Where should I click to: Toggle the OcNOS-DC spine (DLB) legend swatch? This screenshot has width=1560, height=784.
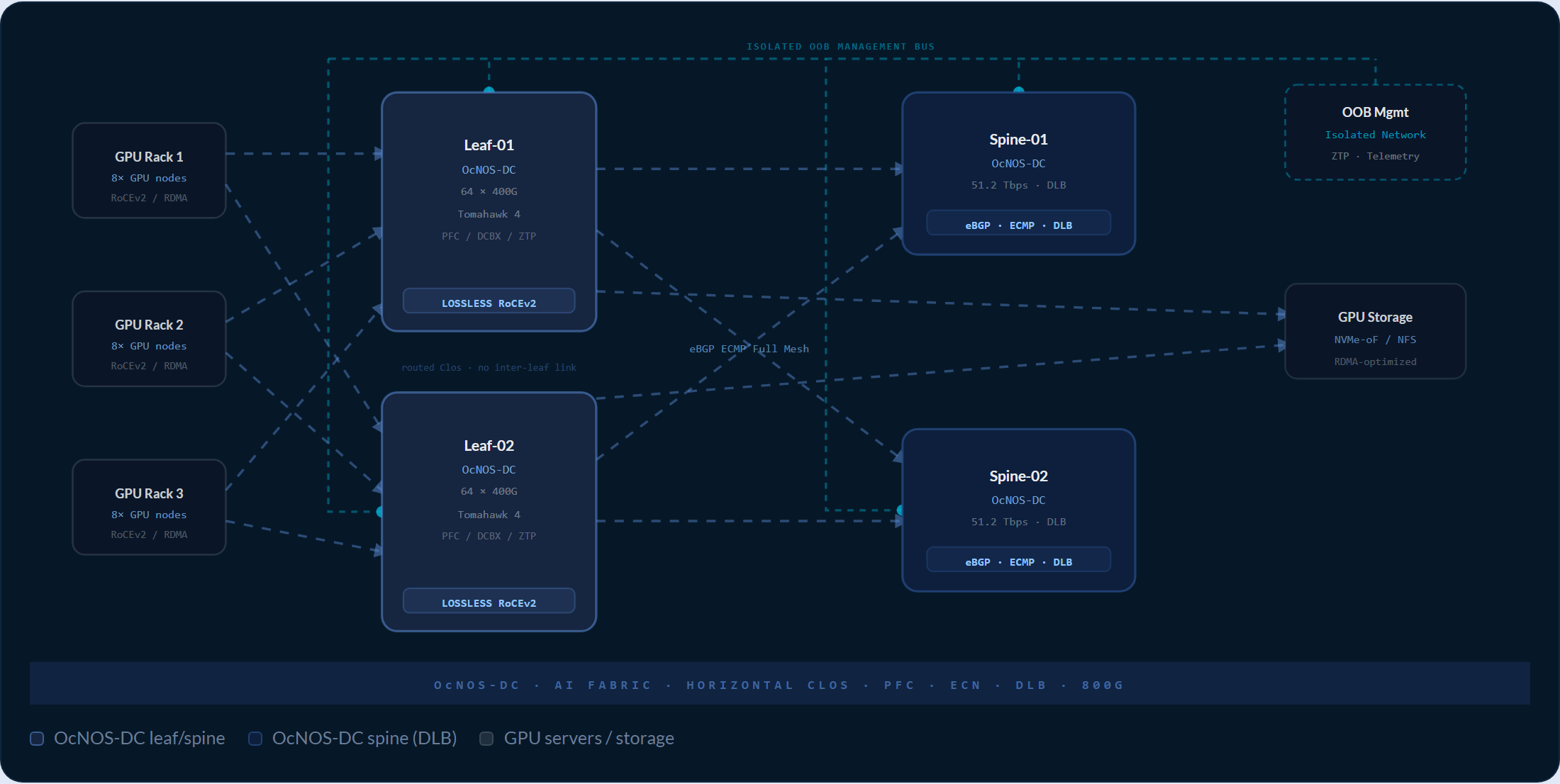255,739
